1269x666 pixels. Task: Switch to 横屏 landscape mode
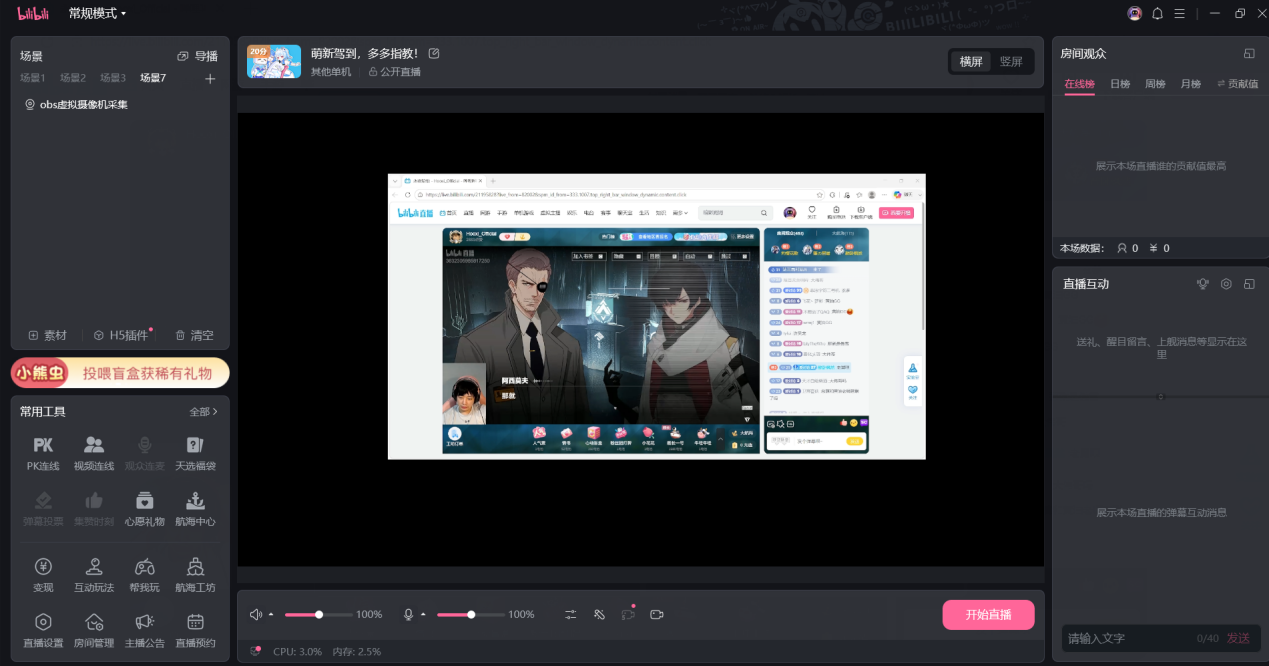(x=971, y=61)
